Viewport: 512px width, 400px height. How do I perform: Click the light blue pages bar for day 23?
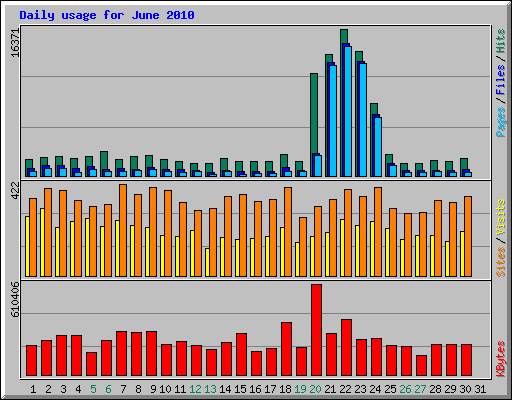click(x=363, y=120)
